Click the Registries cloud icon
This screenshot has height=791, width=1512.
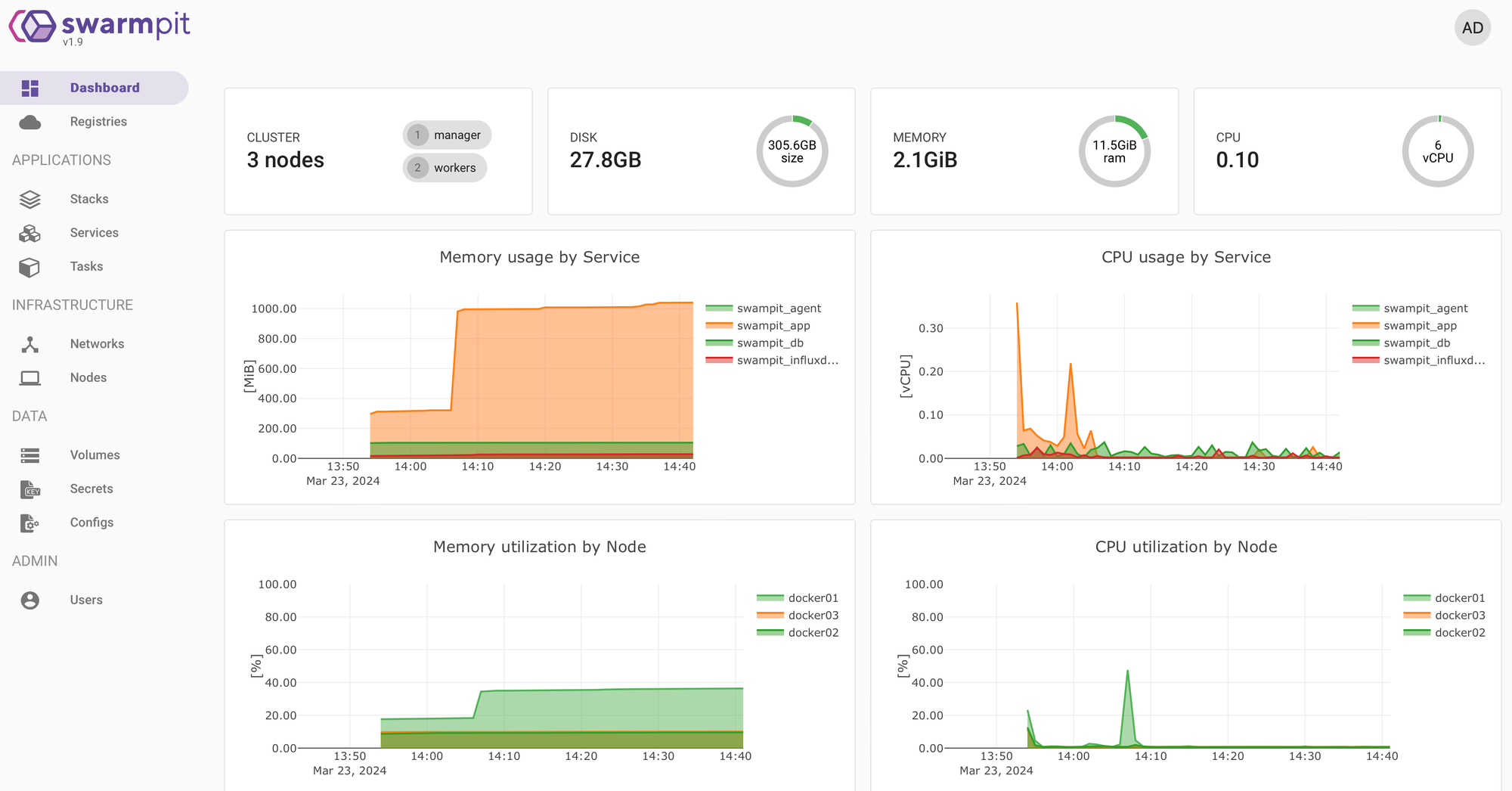[x=30, y=122]
